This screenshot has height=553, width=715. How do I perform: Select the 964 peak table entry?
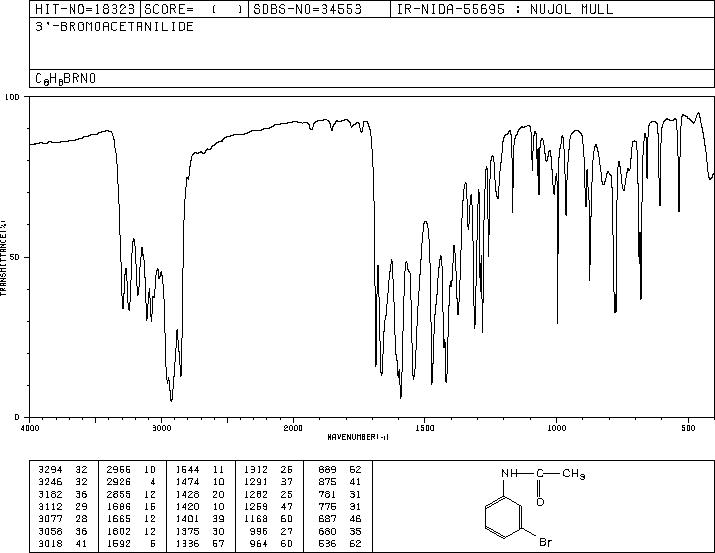(x=272, y=544)
